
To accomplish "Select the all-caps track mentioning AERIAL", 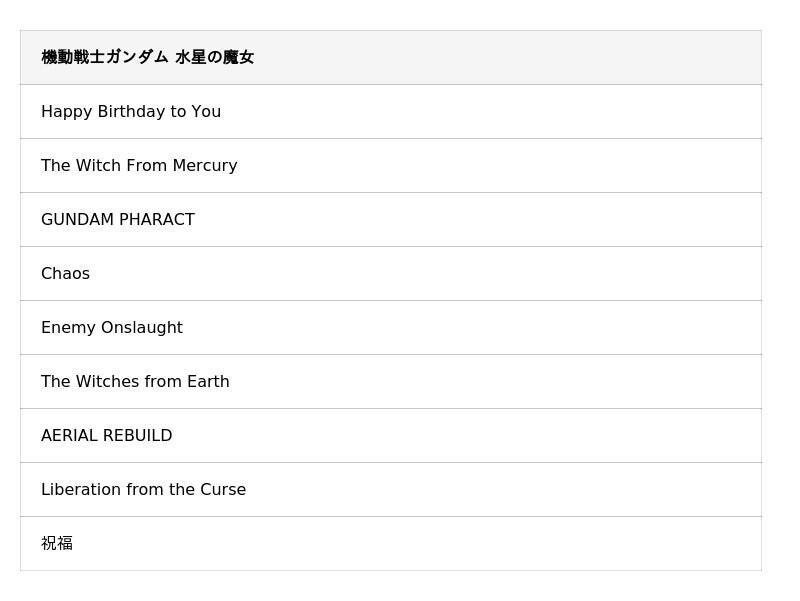I will tap(107, 436).
